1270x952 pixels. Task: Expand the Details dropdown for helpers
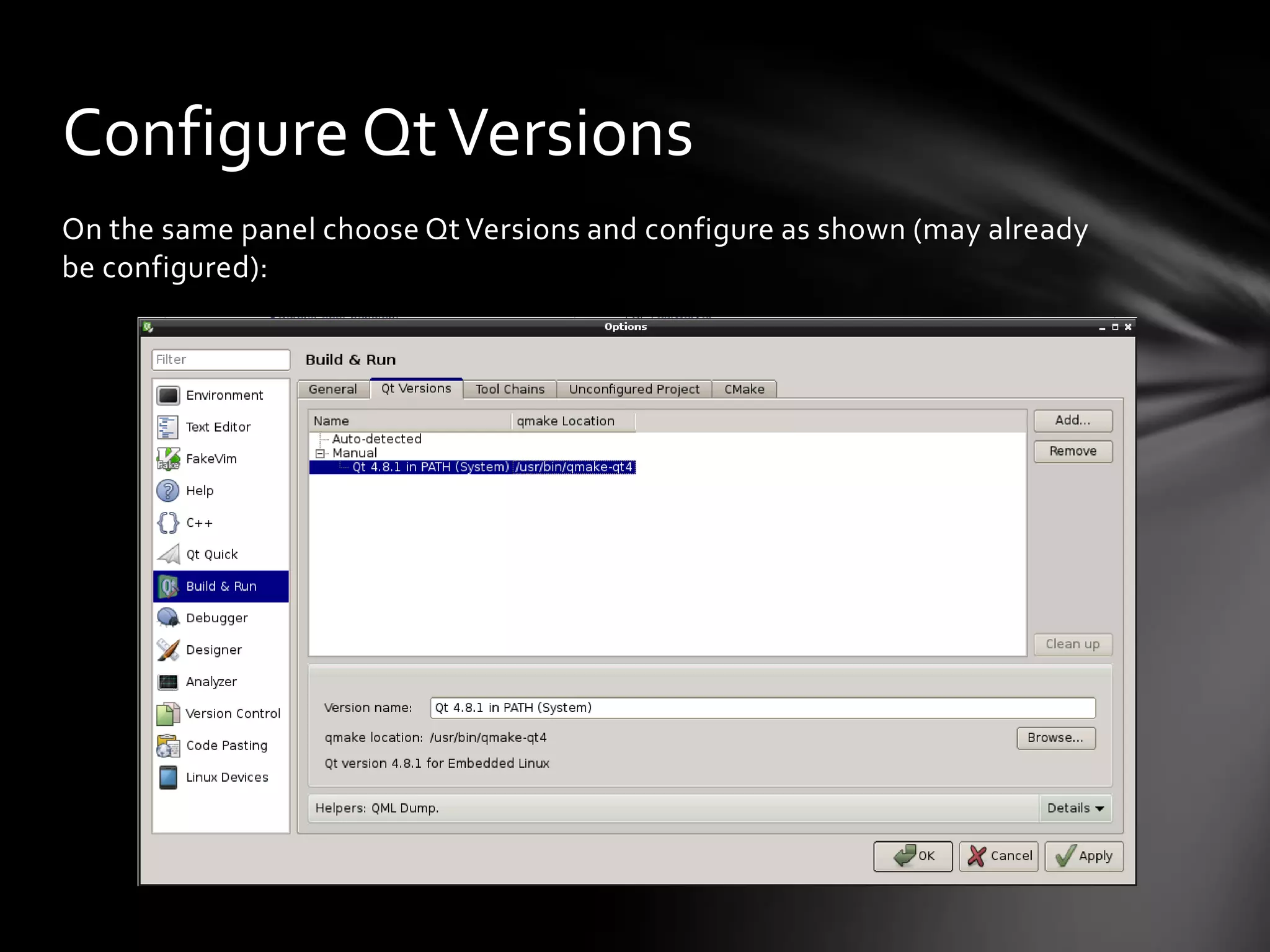[x=1075, y=808]
